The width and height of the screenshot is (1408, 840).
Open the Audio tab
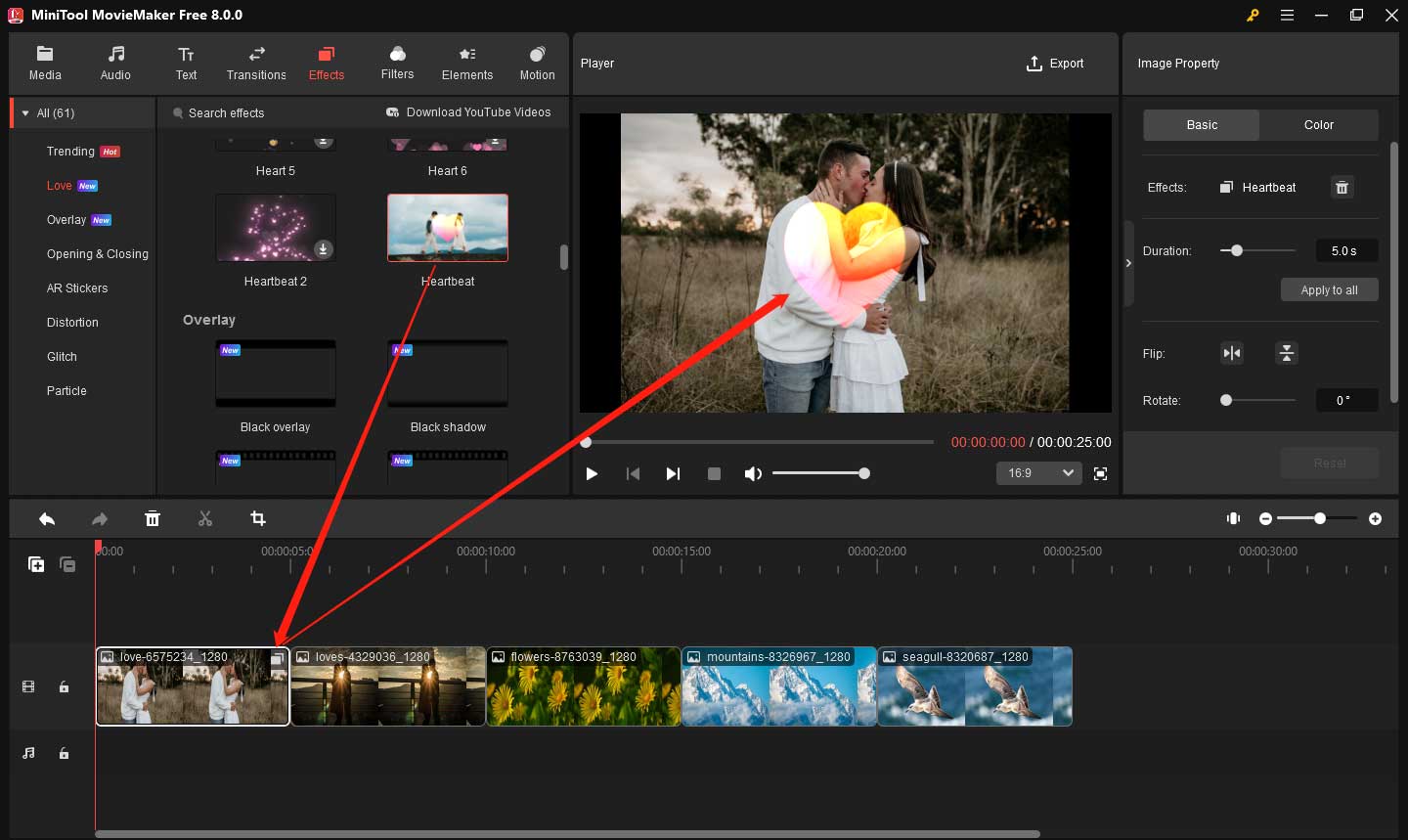[x=115, y=64]
